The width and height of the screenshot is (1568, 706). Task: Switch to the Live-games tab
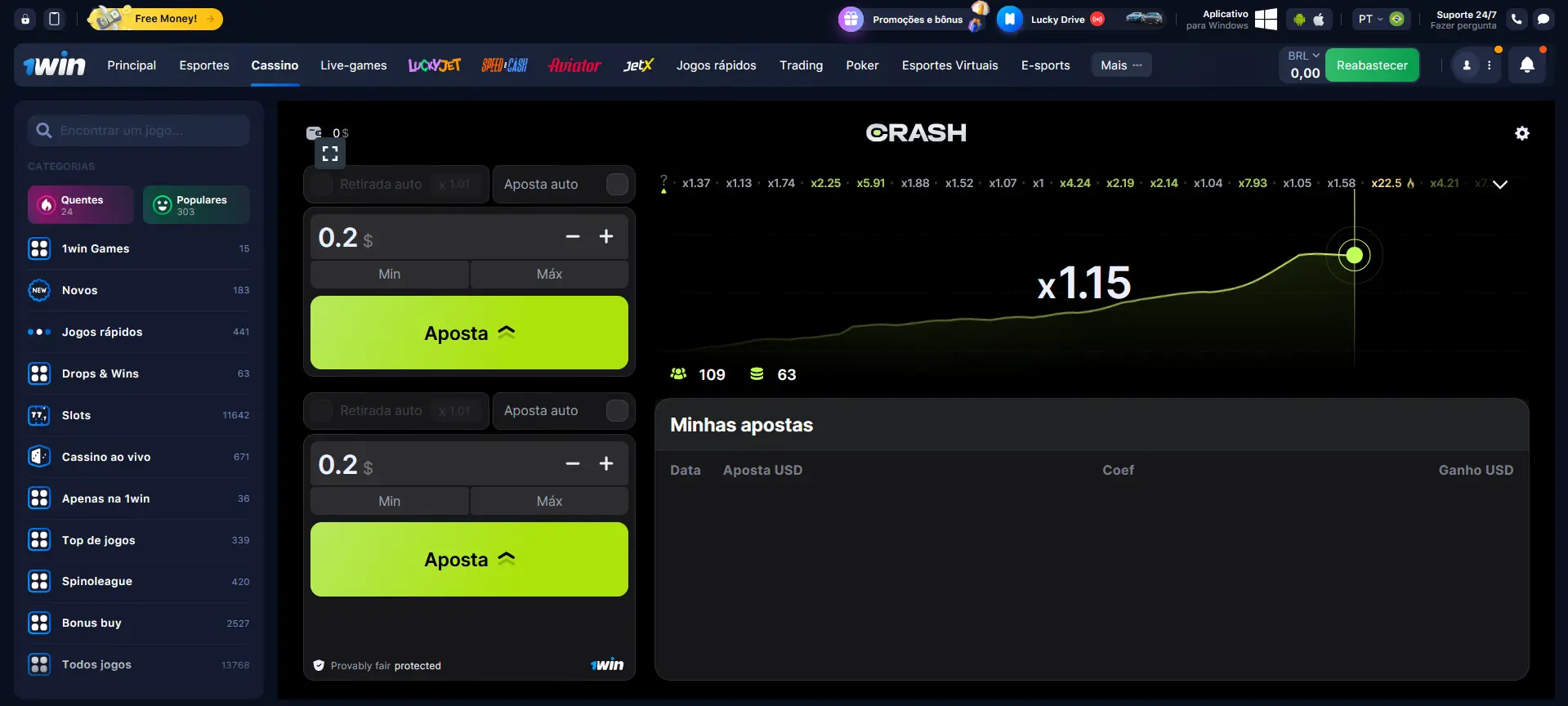coord(353,65)
